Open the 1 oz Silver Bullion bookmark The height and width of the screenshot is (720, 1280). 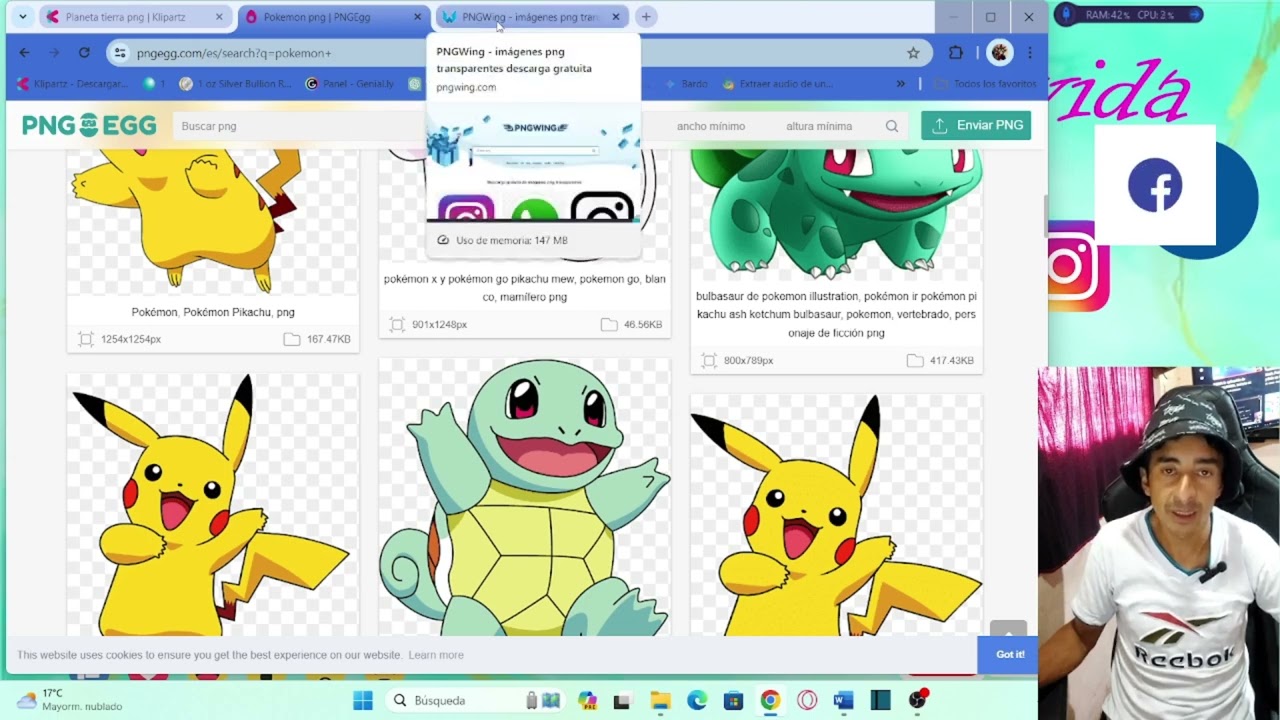[x=237, y=84]
